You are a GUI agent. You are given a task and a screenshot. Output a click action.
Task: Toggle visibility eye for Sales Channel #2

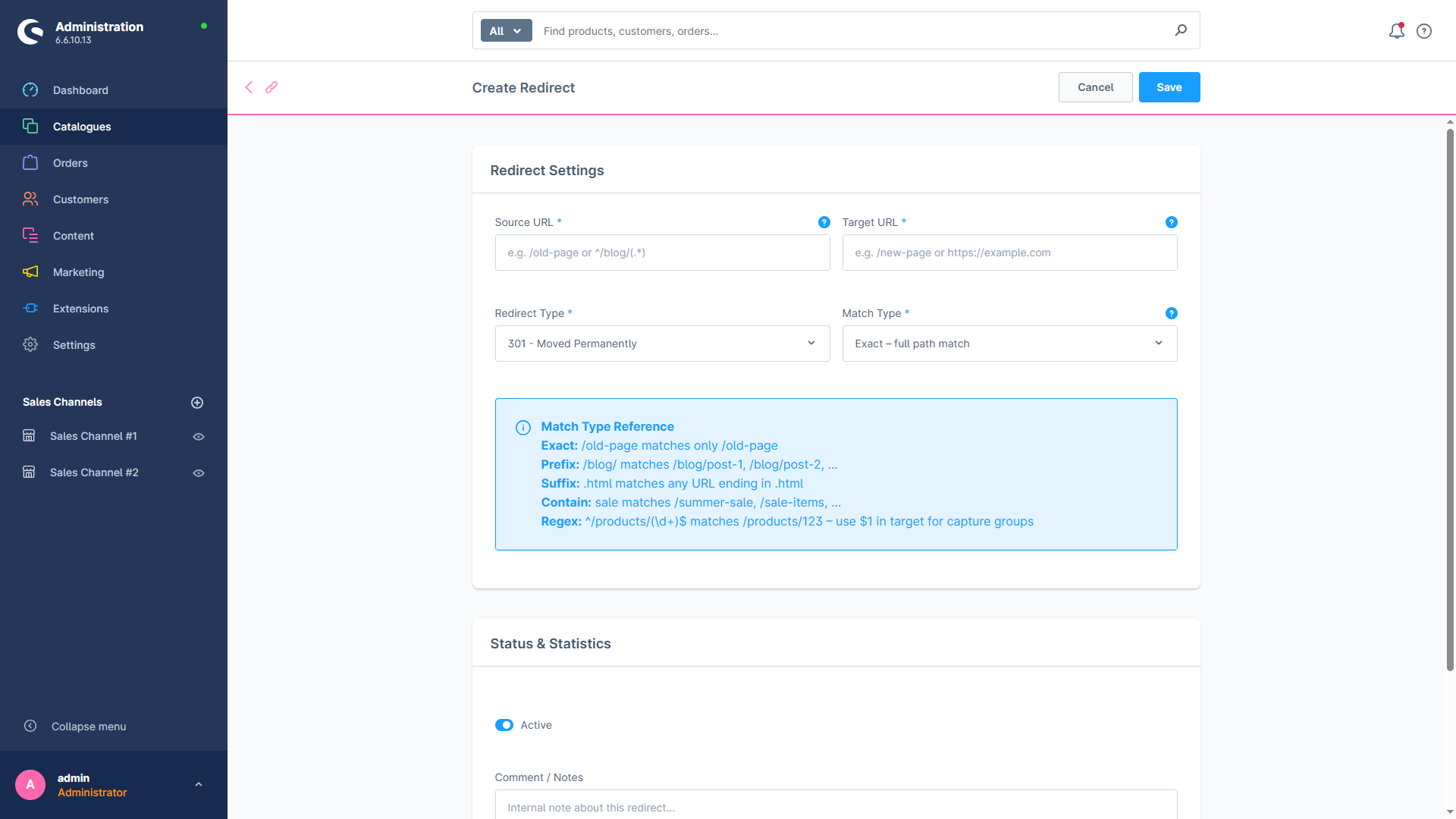pyautogui.click(x=199, y=473)
